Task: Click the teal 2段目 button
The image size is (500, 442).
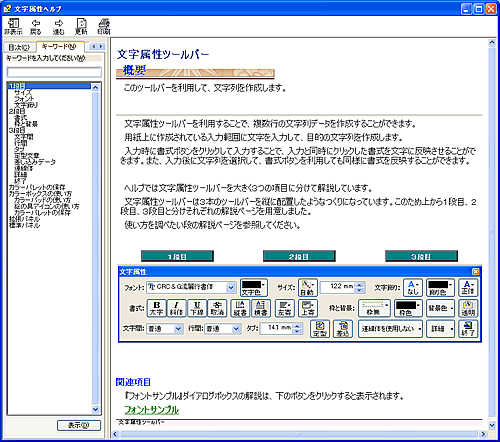Action: click(x=299, y=256)
